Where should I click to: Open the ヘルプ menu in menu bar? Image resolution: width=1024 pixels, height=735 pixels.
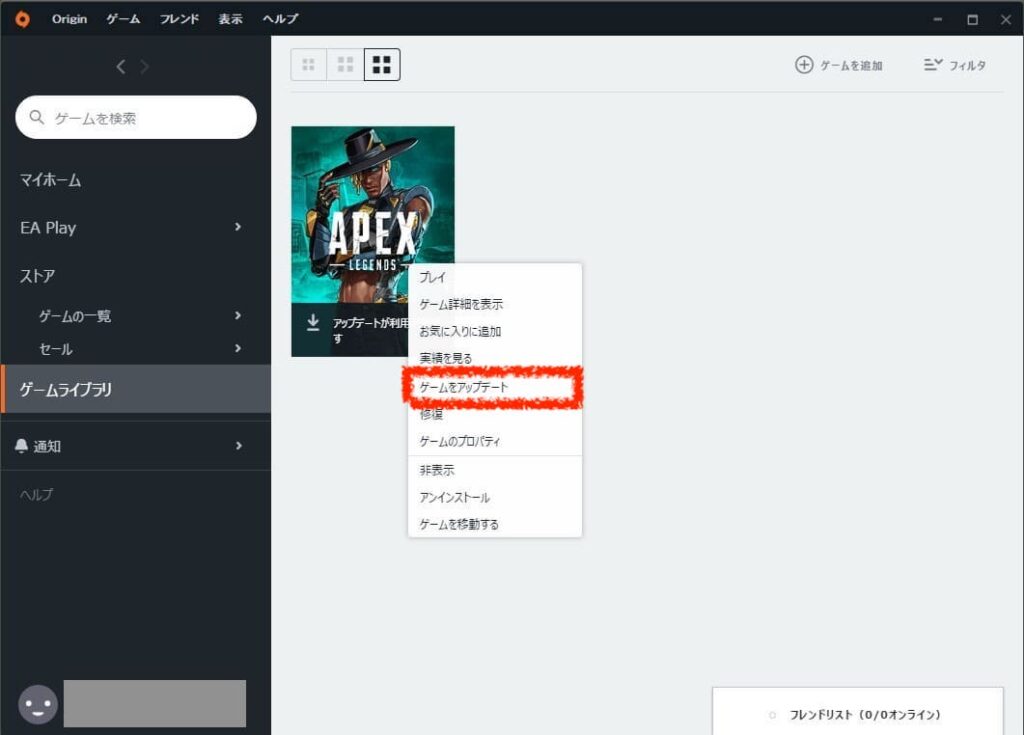[280, 19]
